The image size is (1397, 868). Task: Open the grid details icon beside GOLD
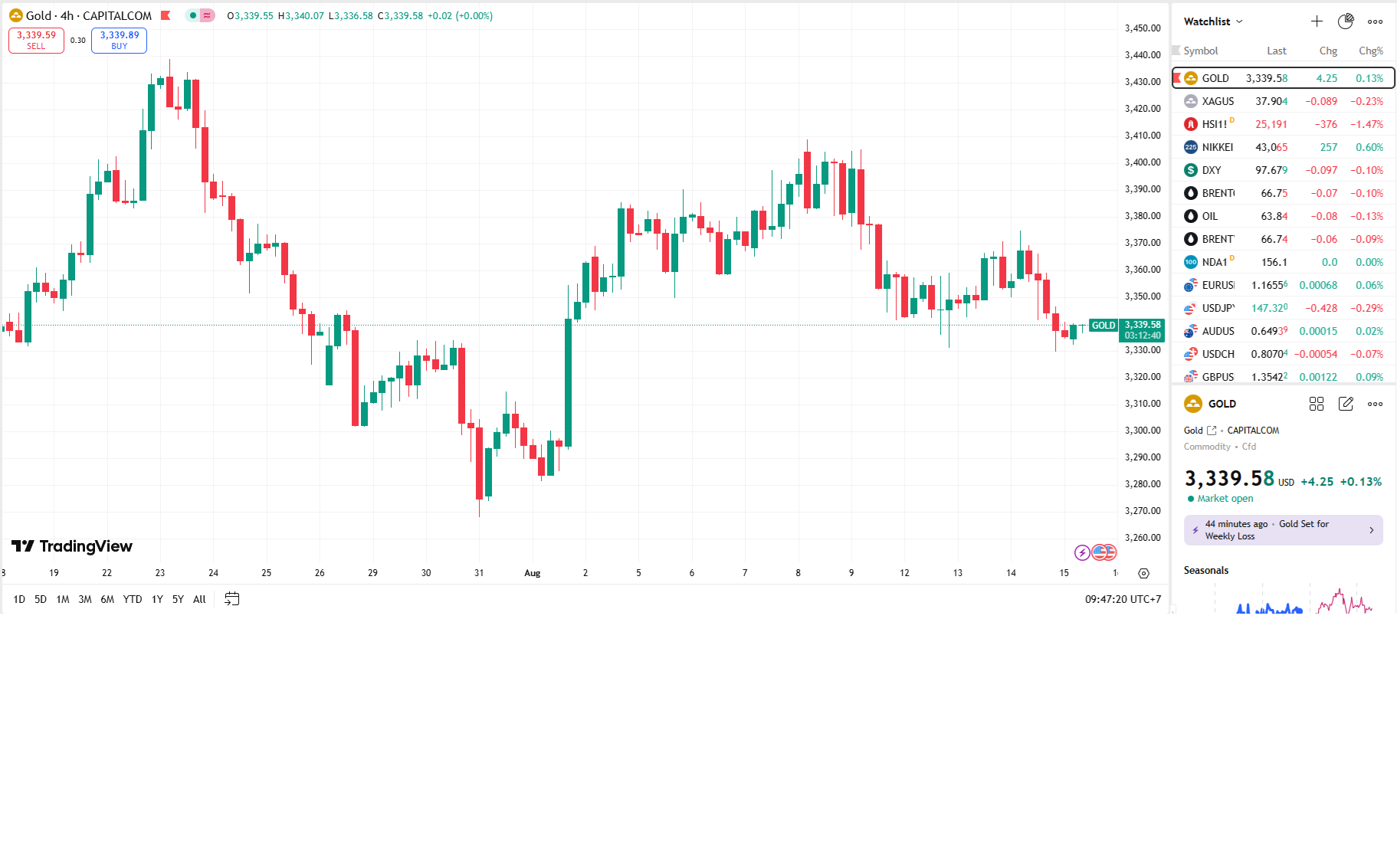click(1317, 404)
